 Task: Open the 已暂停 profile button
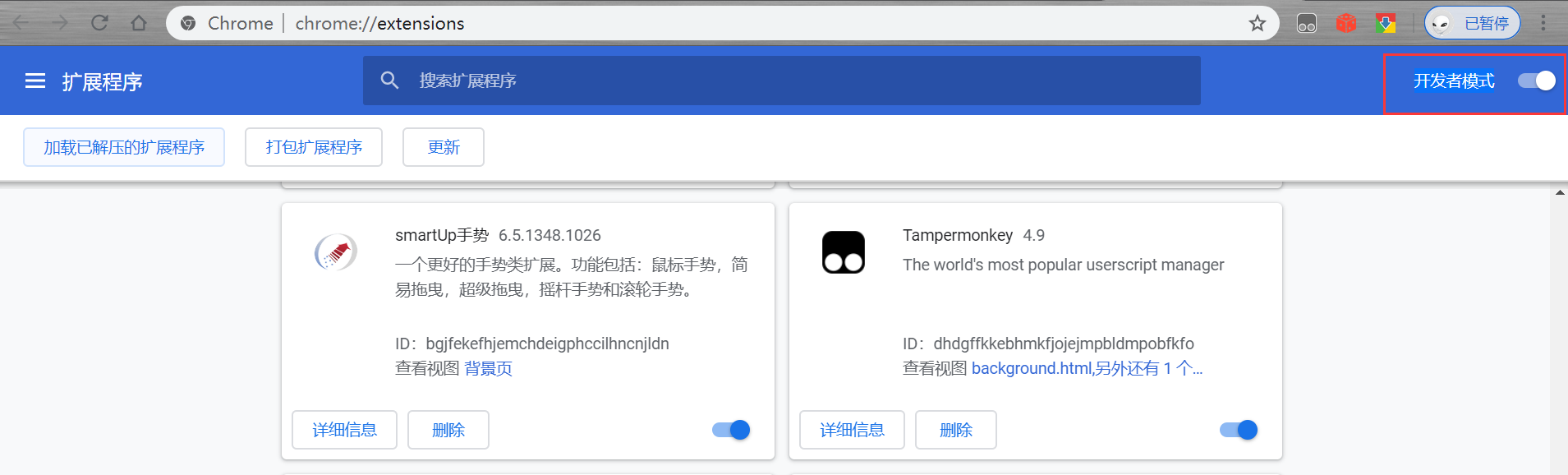coord(1472,23)
